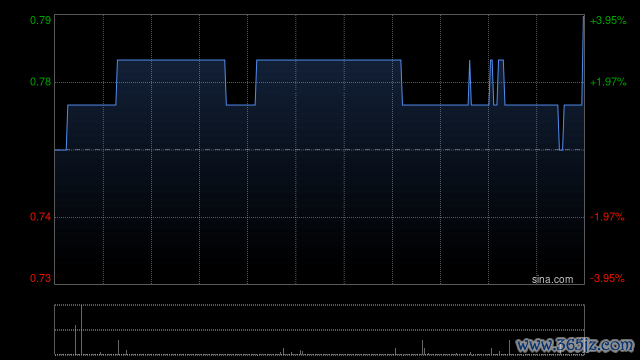640x360 pixels.
Task: Click the -3.95% percentage label
Action: (607, 278)
